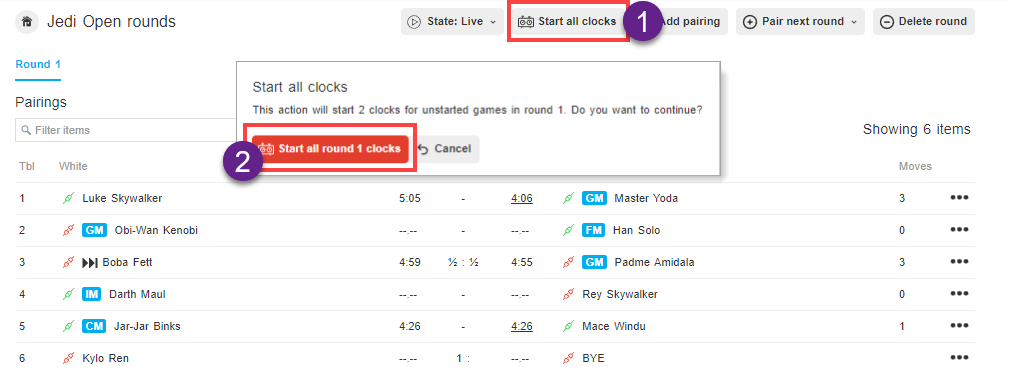Click the skip-forward icon beside Boba Fett
The image size is (1010, 385).
(x=90, y=263)
